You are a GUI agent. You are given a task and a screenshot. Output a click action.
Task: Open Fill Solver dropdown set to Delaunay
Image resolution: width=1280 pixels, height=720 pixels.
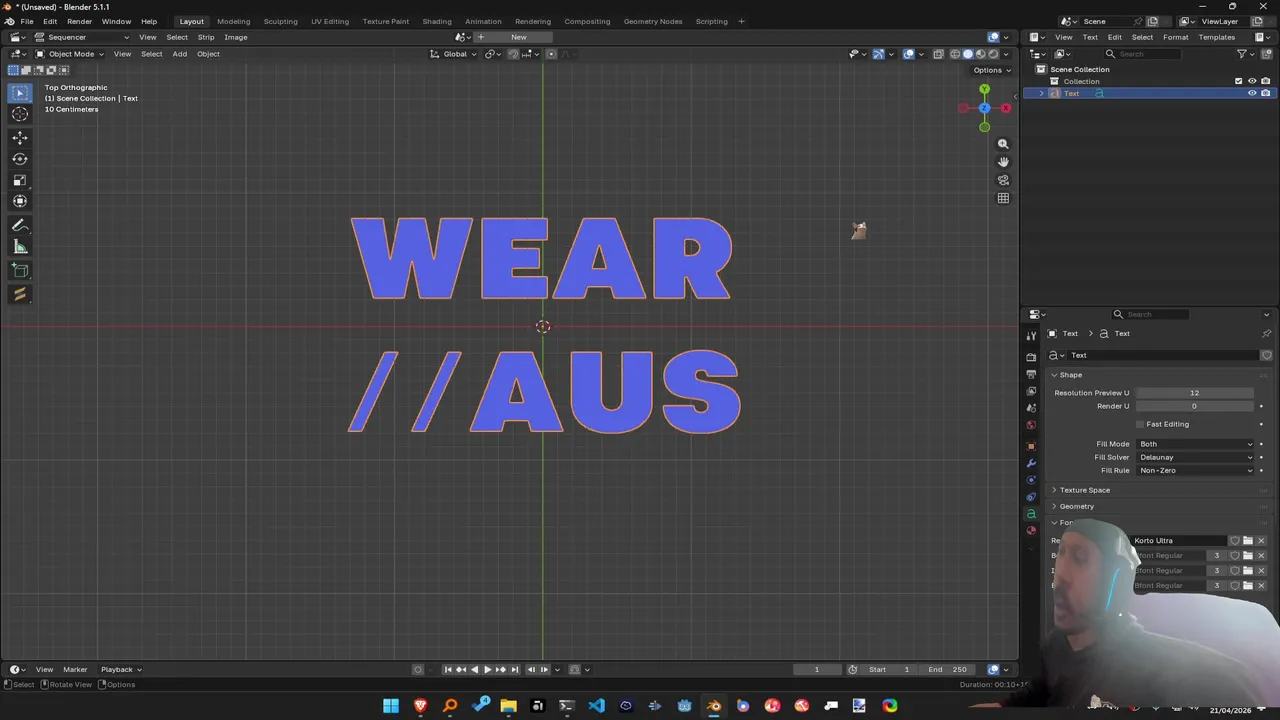pos(1194,457)
